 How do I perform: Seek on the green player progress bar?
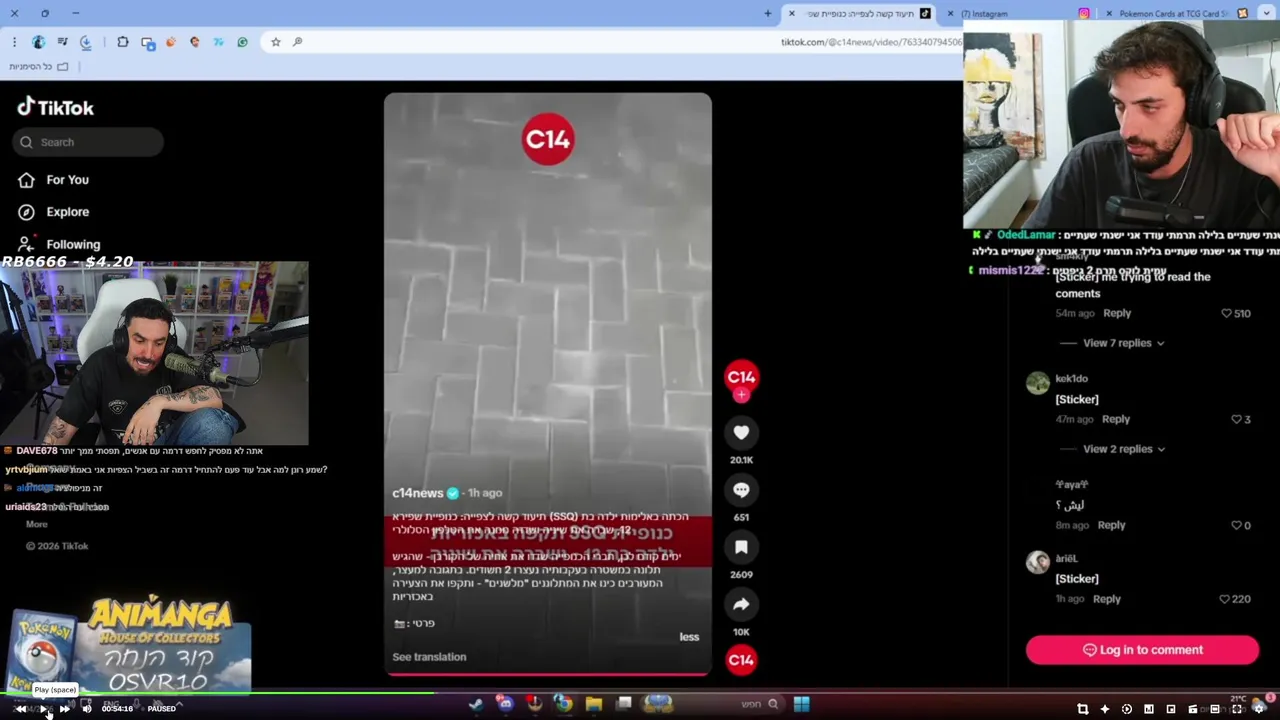tap(217, 693)
